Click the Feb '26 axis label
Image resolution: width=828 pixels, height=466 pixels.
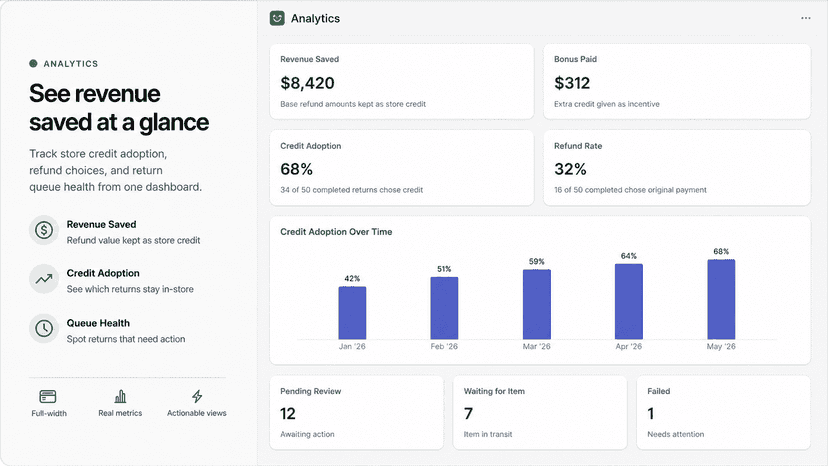[444, 347]
